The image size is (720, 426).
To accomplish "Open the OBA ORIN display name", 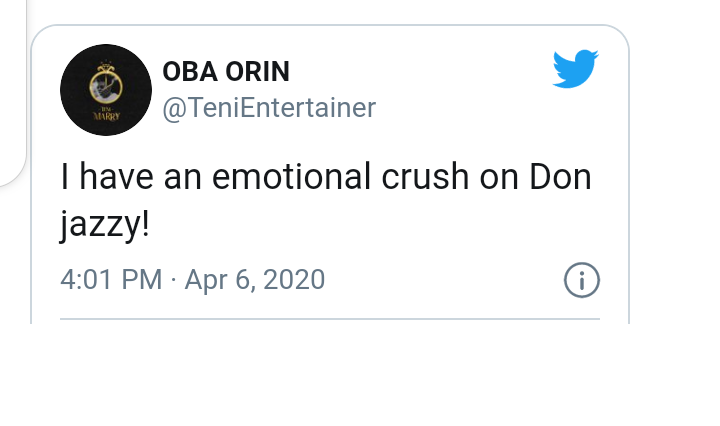I will tap(226, 72).
